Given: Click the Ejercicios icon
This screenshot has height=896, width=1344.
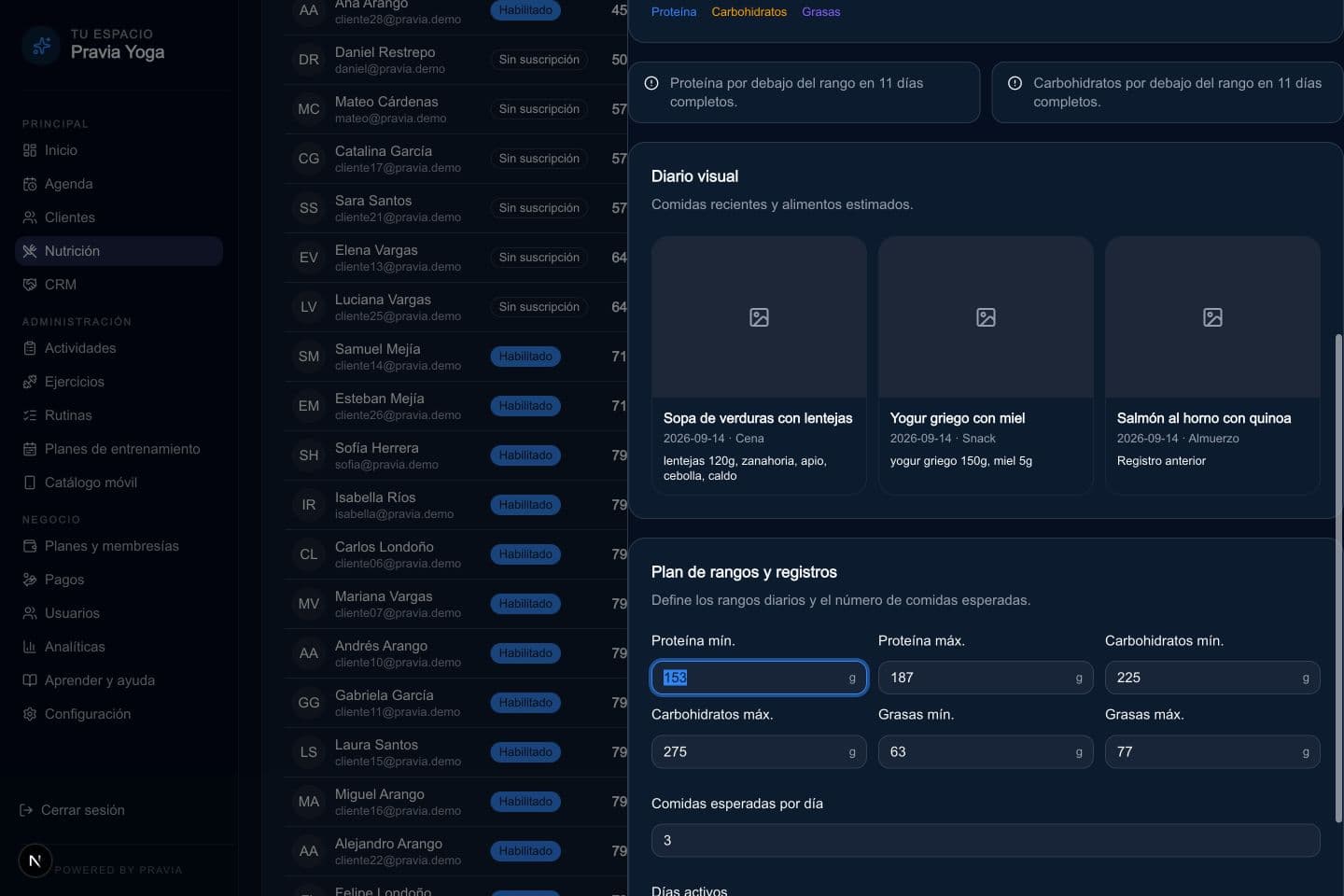Looking at the screenshot, I should 30,382.
